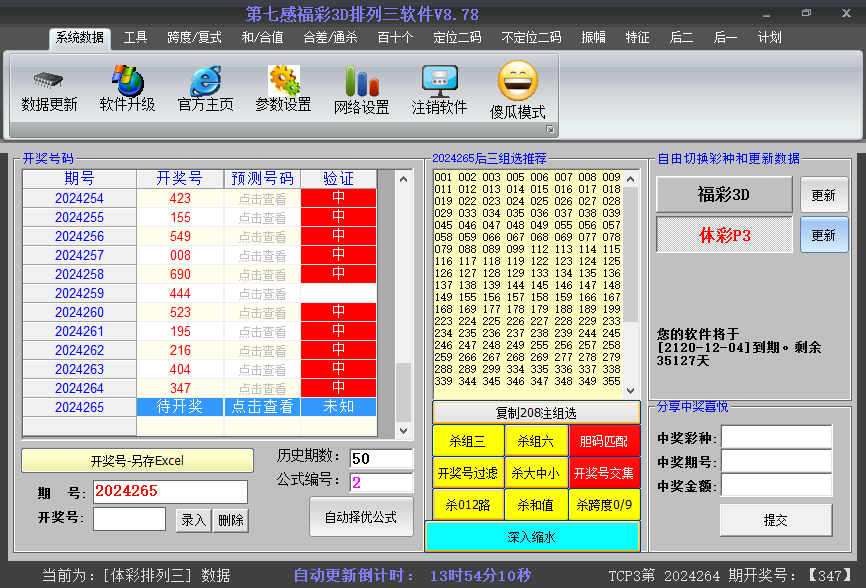Focus the 历史期数 field showing 50
Viewport: 866px width, 588px height.
point(381,458)
